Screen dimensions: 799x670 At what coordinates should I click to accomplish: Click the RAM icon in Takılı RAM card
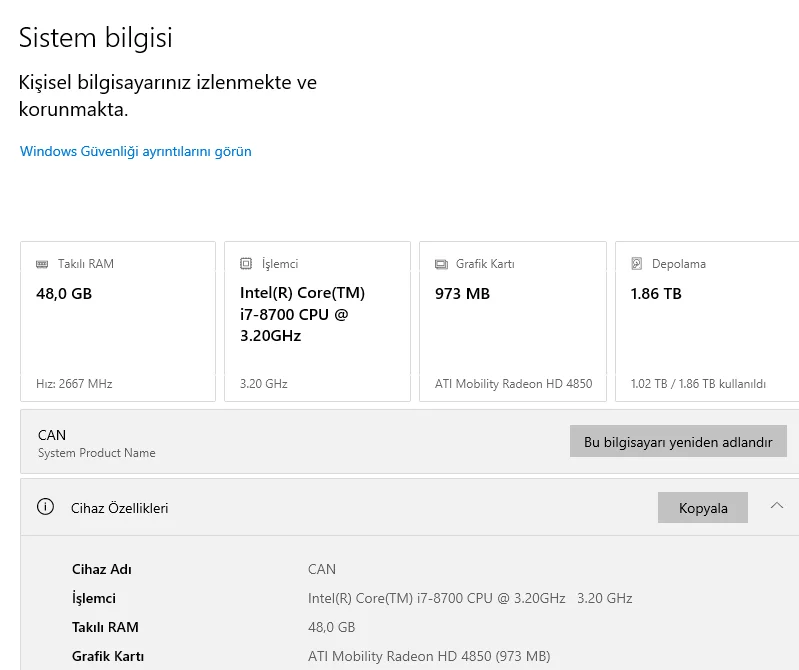42,264
